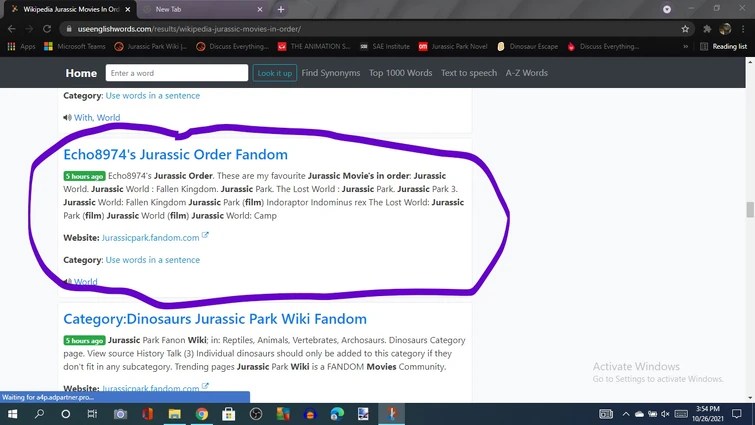Visit Jurassicpark.fandom.com under Echo8974's result
Image resolution: width=755 pixels, height=425 pixels.
point(150,238)
